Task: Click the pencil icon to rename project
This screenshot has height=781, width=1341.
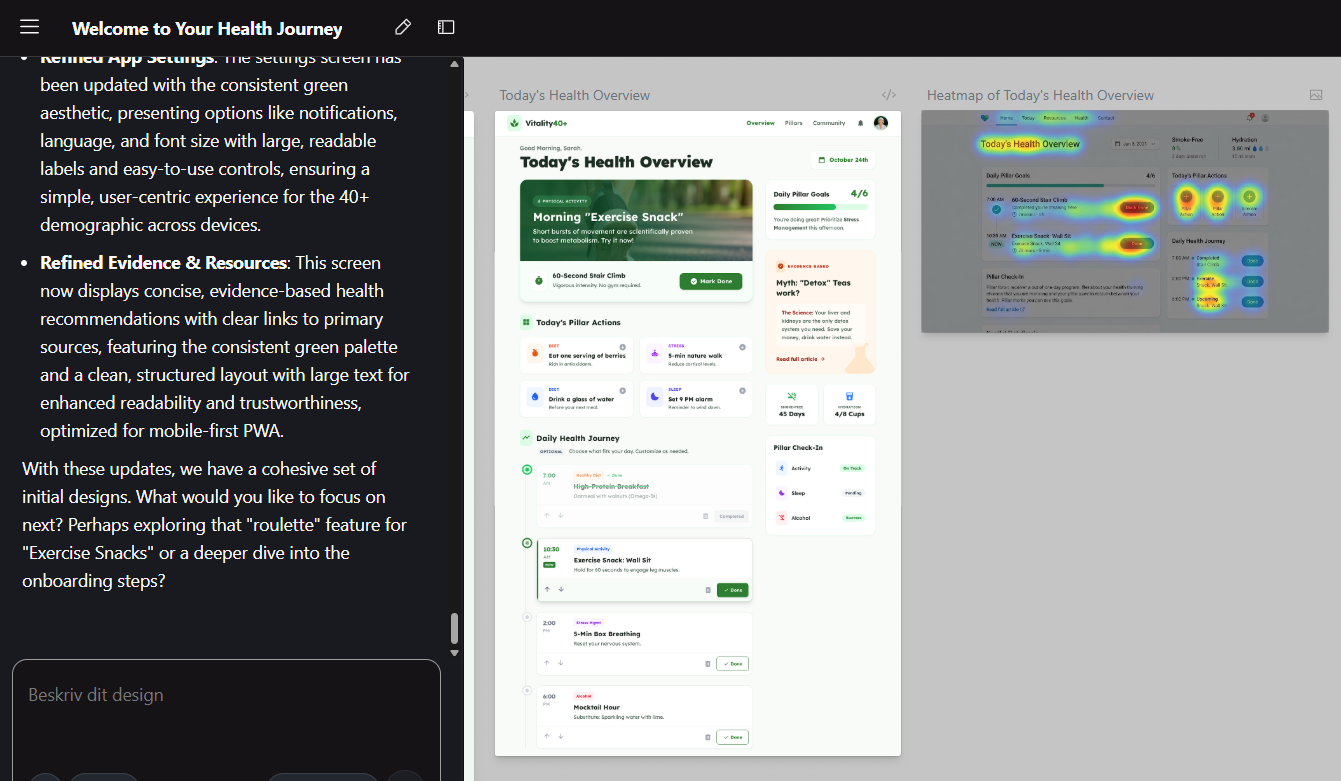Action: tap(403, 27)
